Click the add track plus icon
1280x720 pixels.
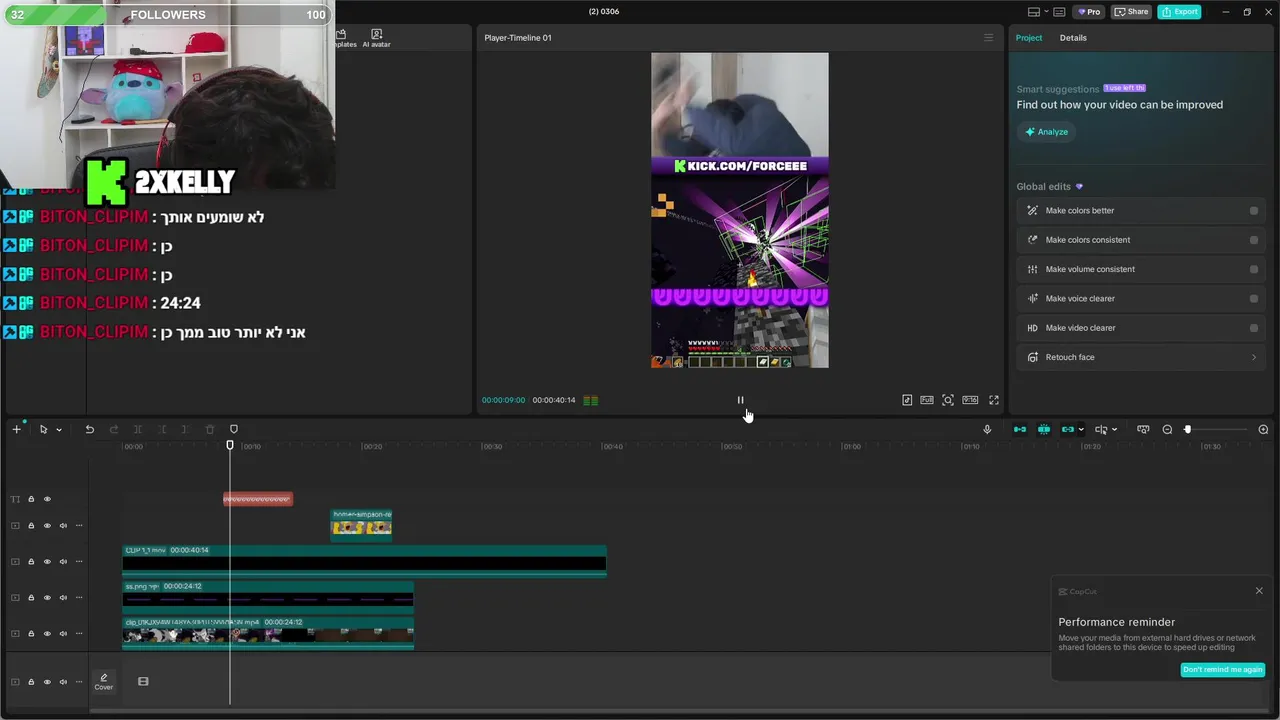[x=16, y=429]
